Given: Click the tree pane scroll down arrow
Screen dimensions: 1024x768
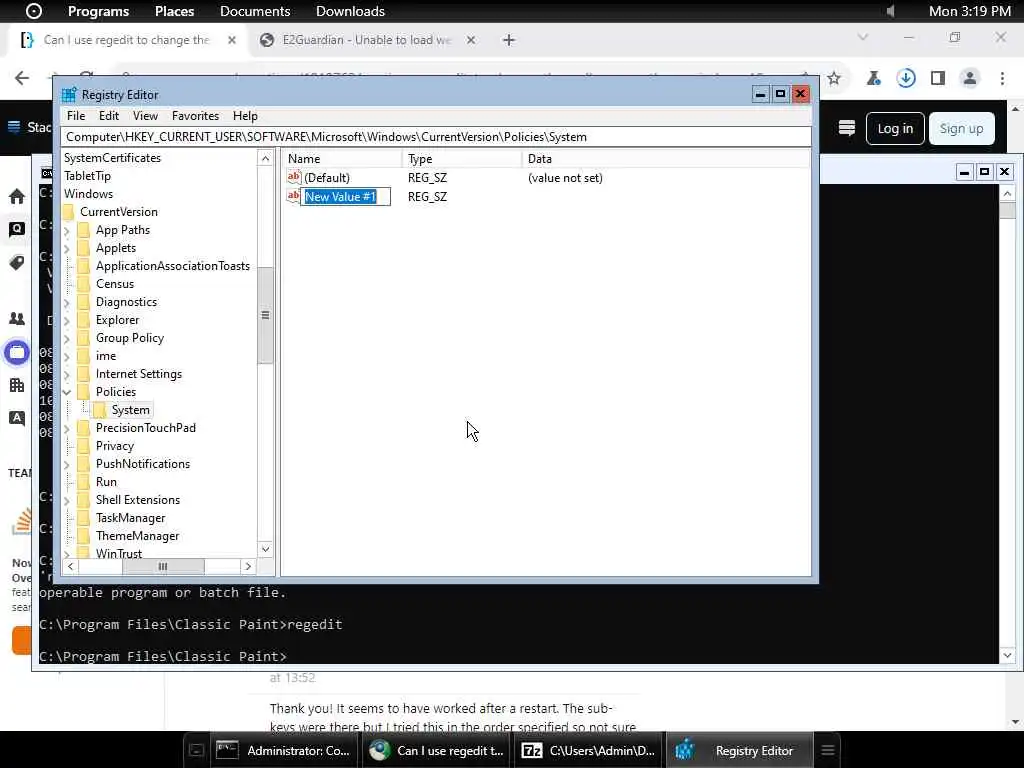Looking at the screenshot, I should click(265, 549).
